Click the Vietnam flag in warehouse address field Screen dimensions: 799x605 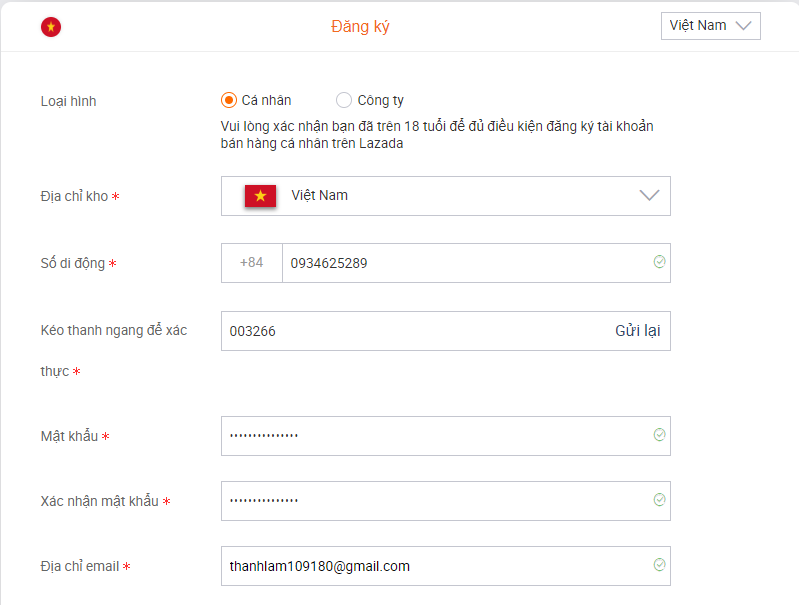point(260,196)
